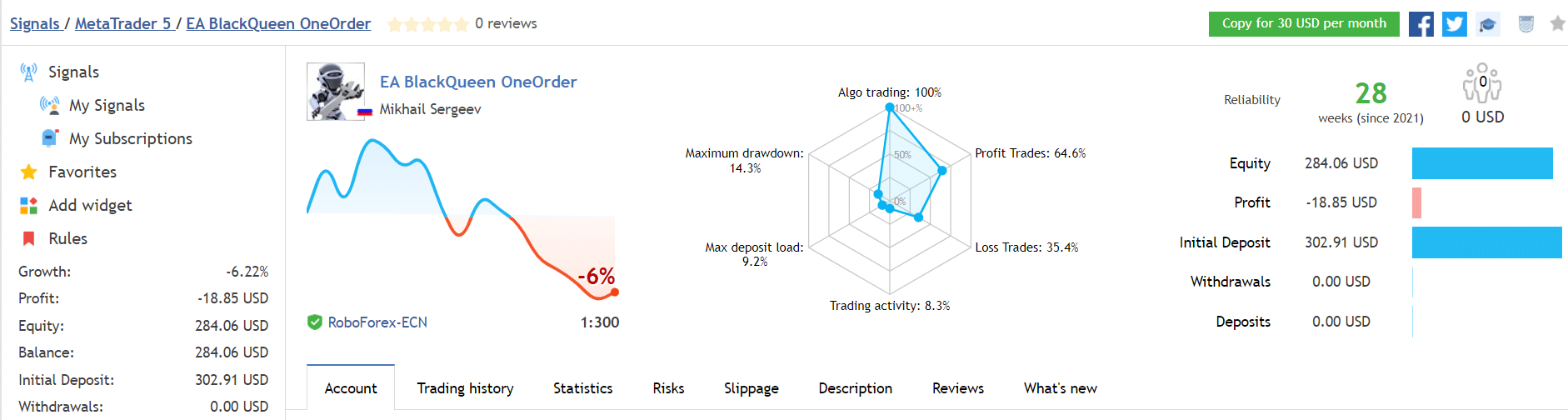The image size is (1568, 420).
Task: Click the robot avatar thumbnail
Action: pyautogui.click(x=335, y=92)
